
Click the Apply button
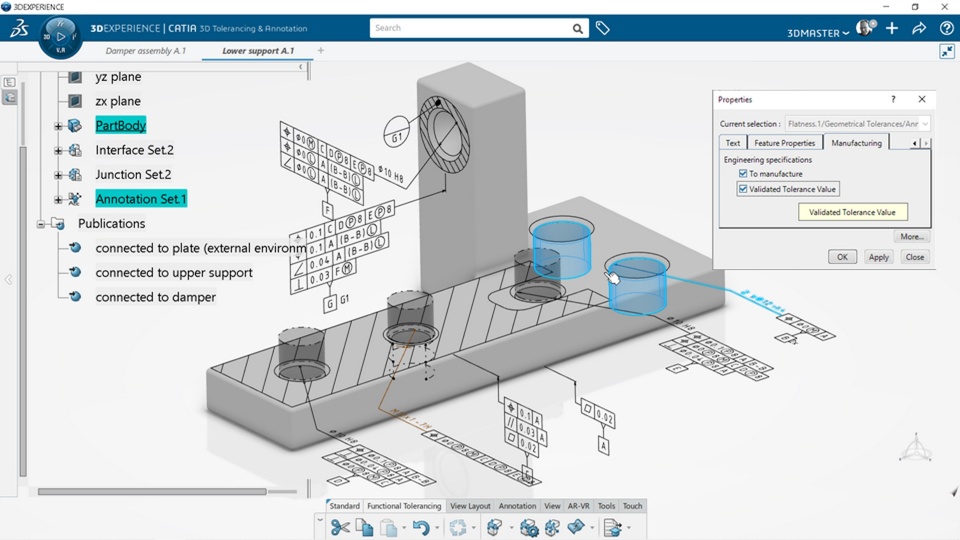tap(879, 257)
